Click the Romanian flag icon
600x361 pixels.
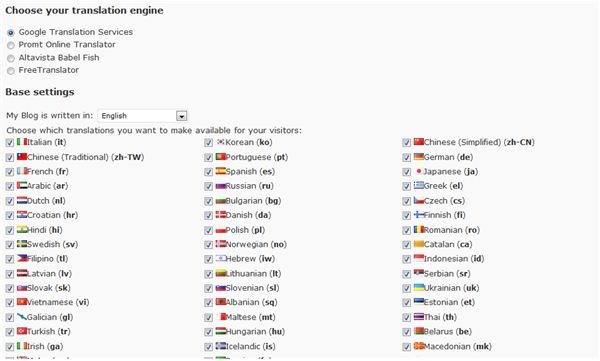pos(419,229)
